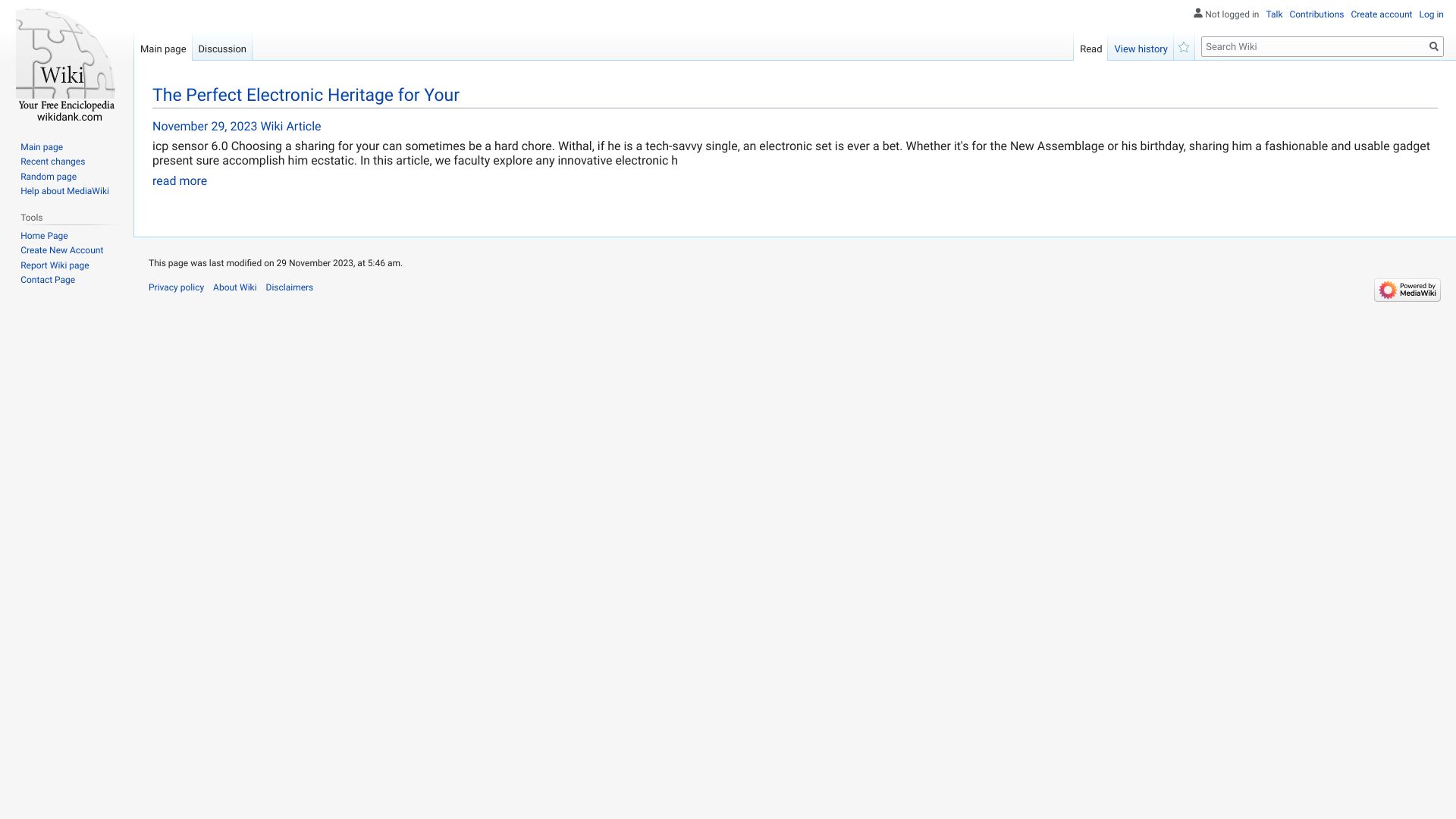The image size is (1456, 819).
Task: Click the Wiki puzzle globe logo
Action: point(66,65)
